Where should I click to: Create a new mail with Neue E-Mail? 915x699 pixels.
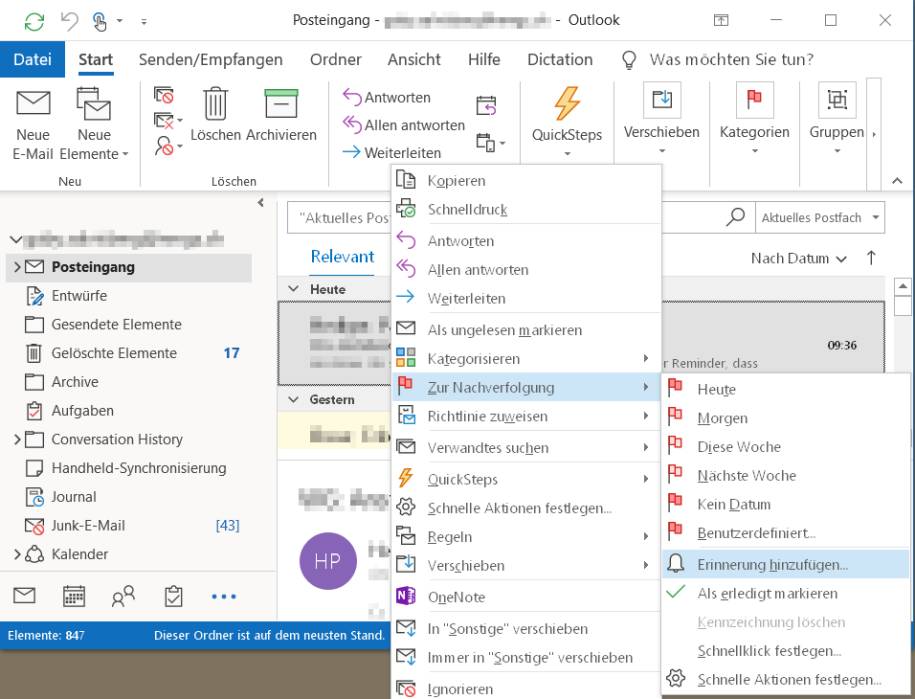coord(33,125)
